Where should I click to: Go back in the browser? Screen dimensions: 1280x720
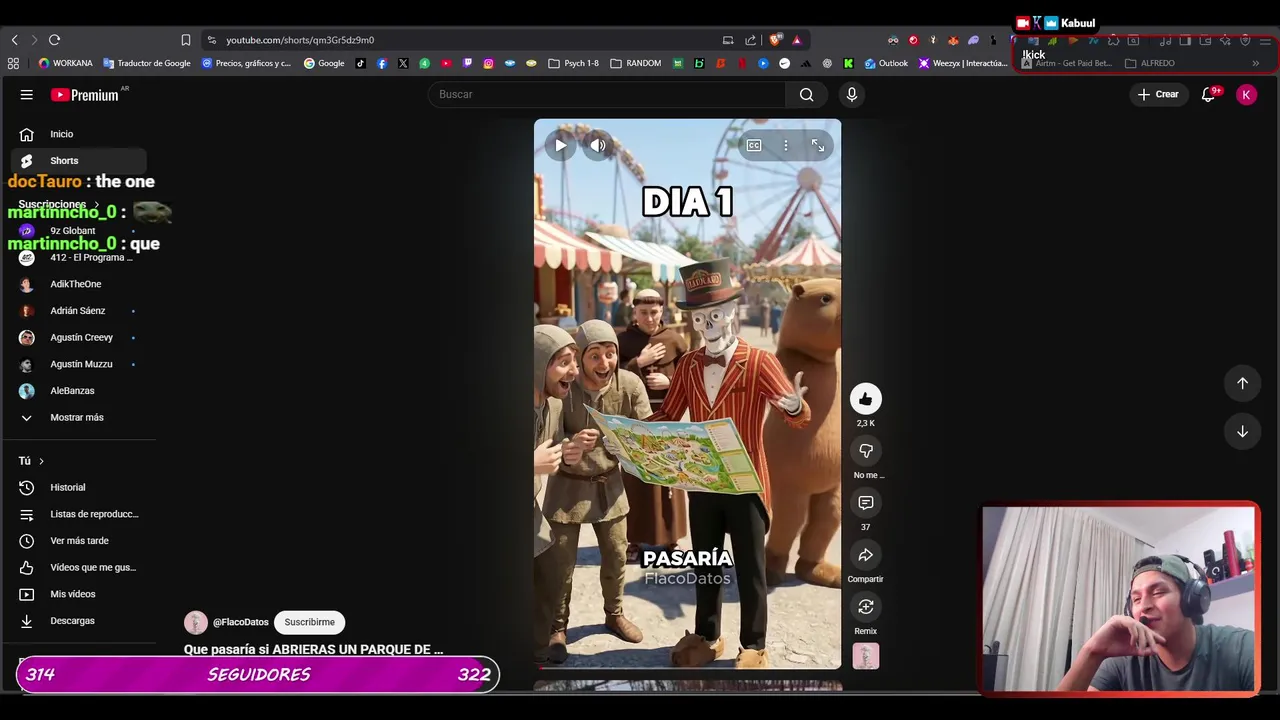[15, 40]
